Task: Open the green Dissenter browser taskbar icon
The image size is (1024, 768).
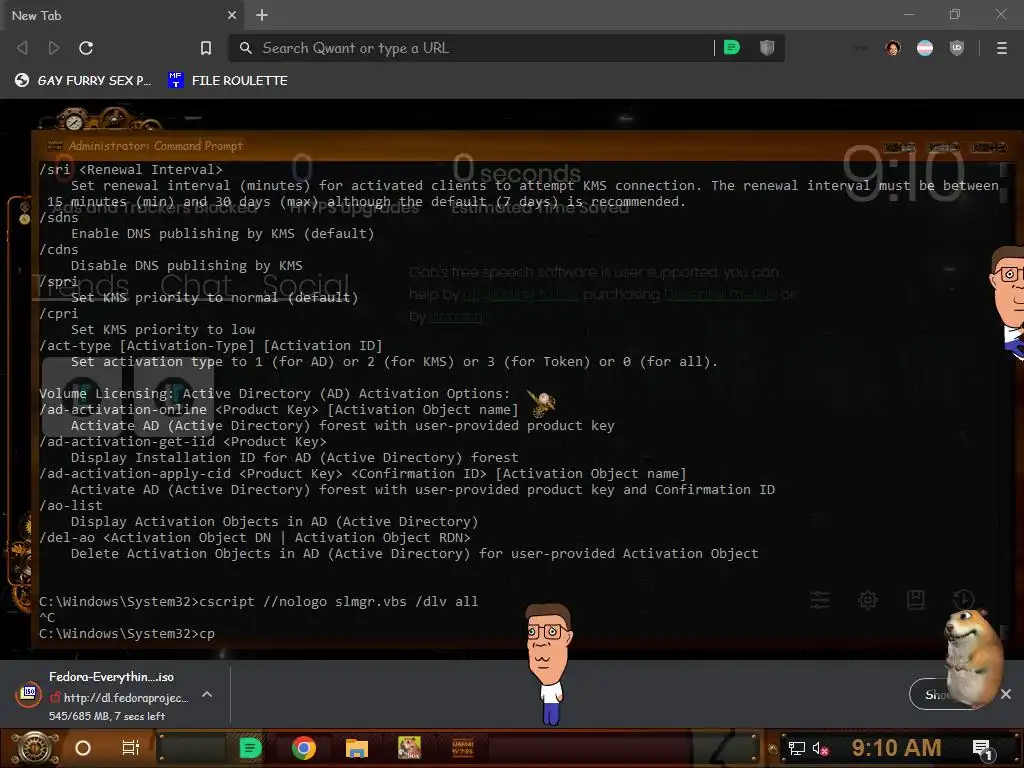Action: (250, 748)
